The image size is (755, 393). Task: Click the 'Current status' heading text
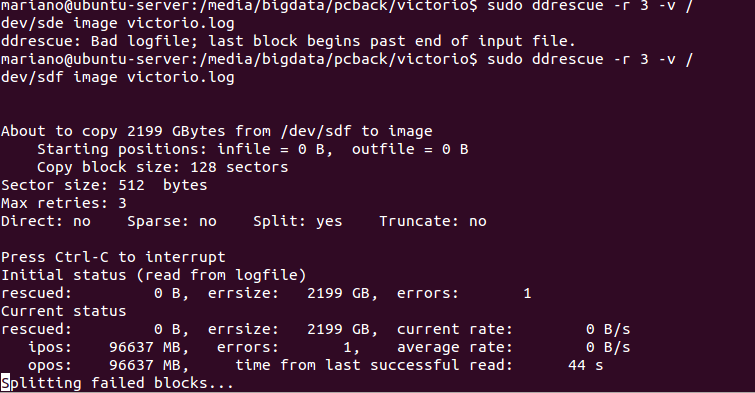(64, 311)
